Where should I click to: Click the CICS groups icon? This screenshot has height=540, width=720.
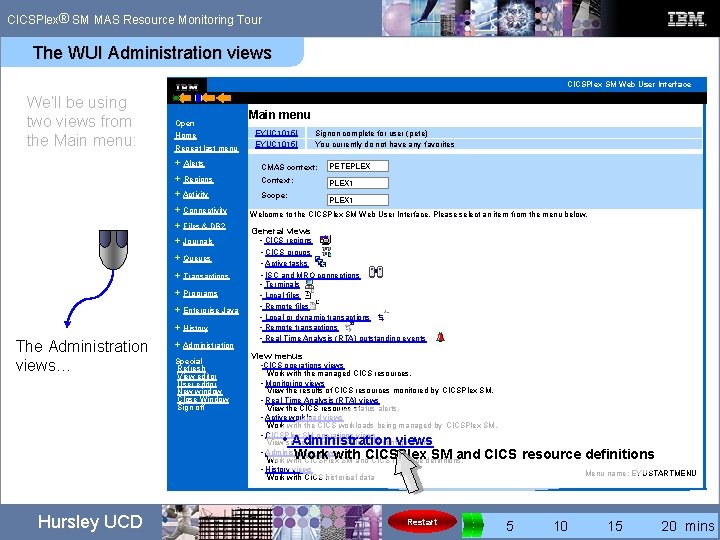tap(326, 252)
